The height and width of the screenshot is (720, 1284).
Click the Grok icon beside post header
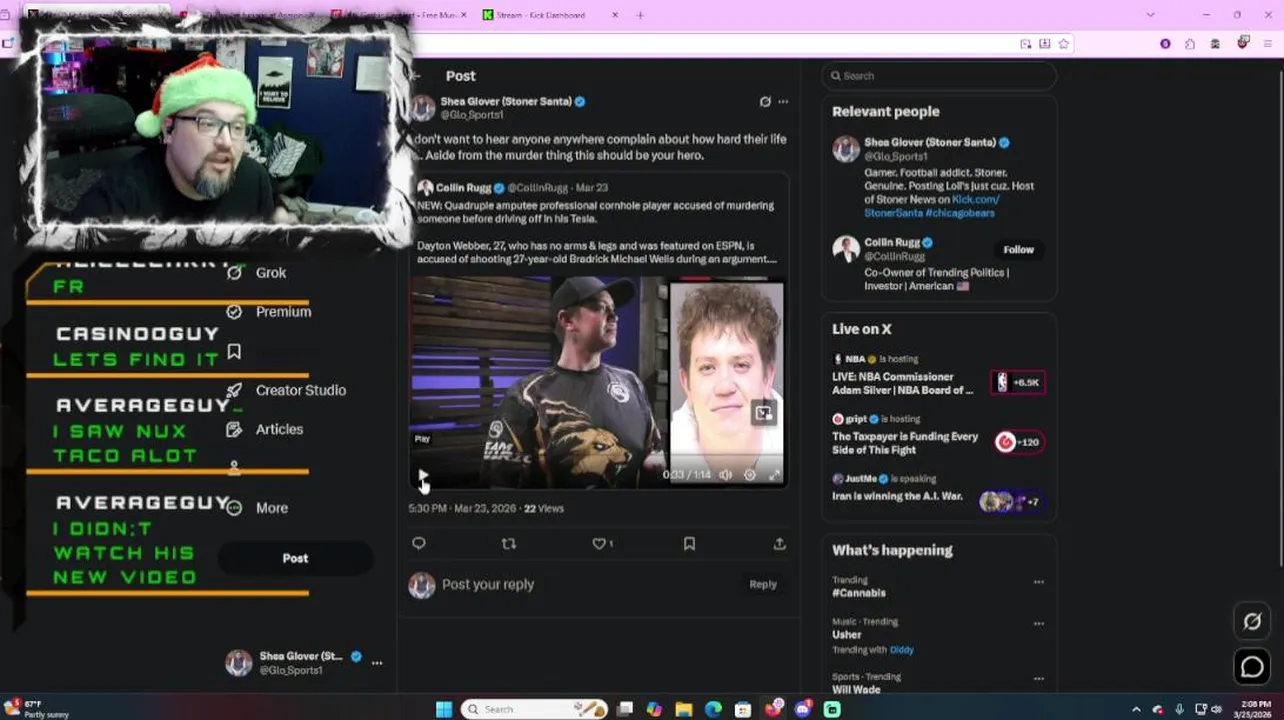point(765,101)
